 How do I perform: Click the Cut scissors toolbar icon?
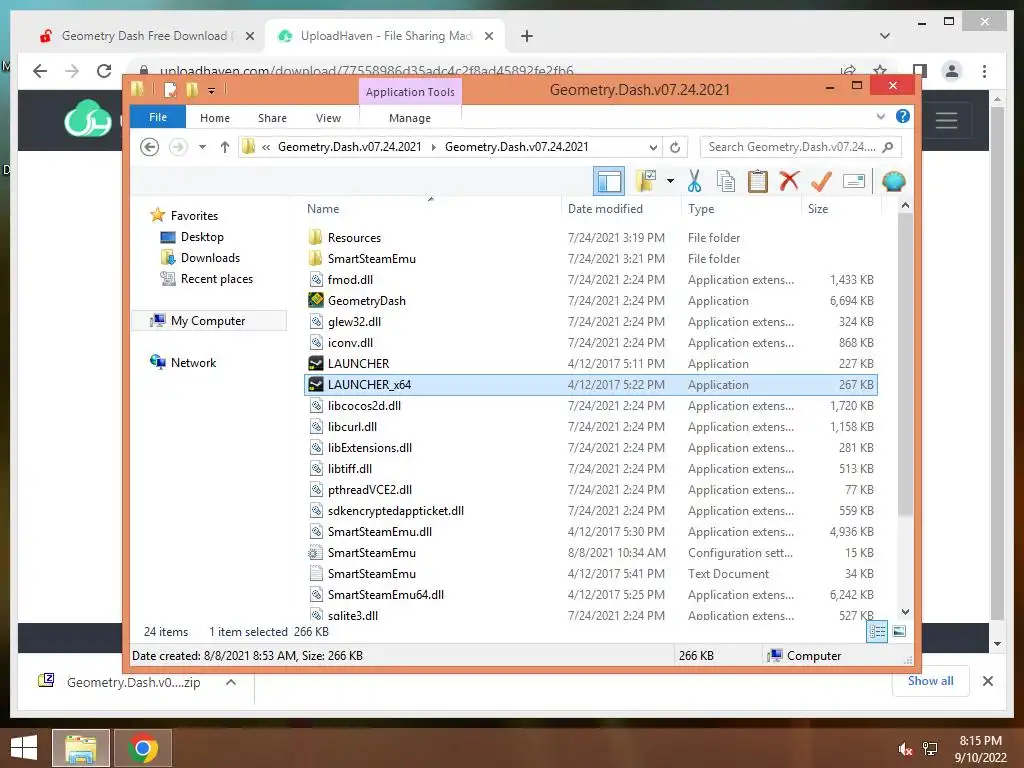[694, 181]
